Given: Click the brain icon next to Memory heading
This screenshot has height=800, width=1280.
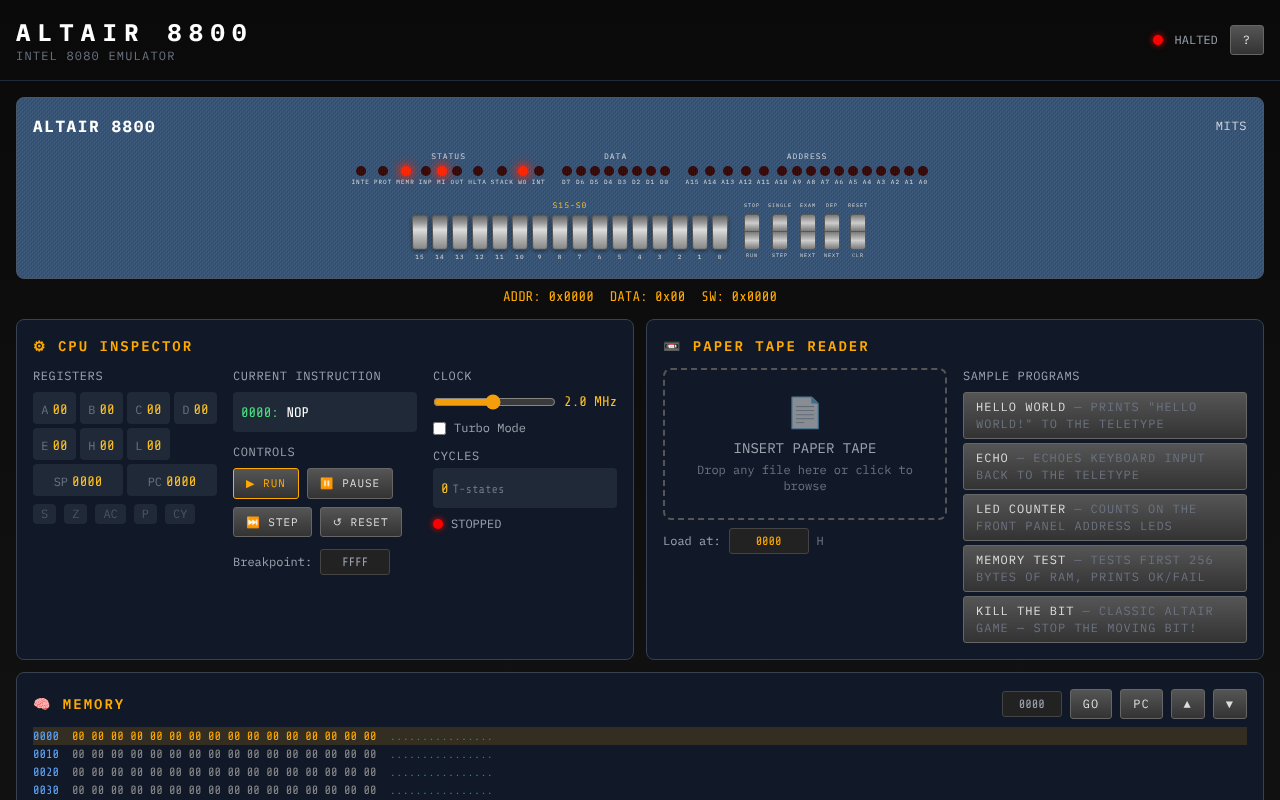Looking at the screenshot, I should (x=40, y=703).
